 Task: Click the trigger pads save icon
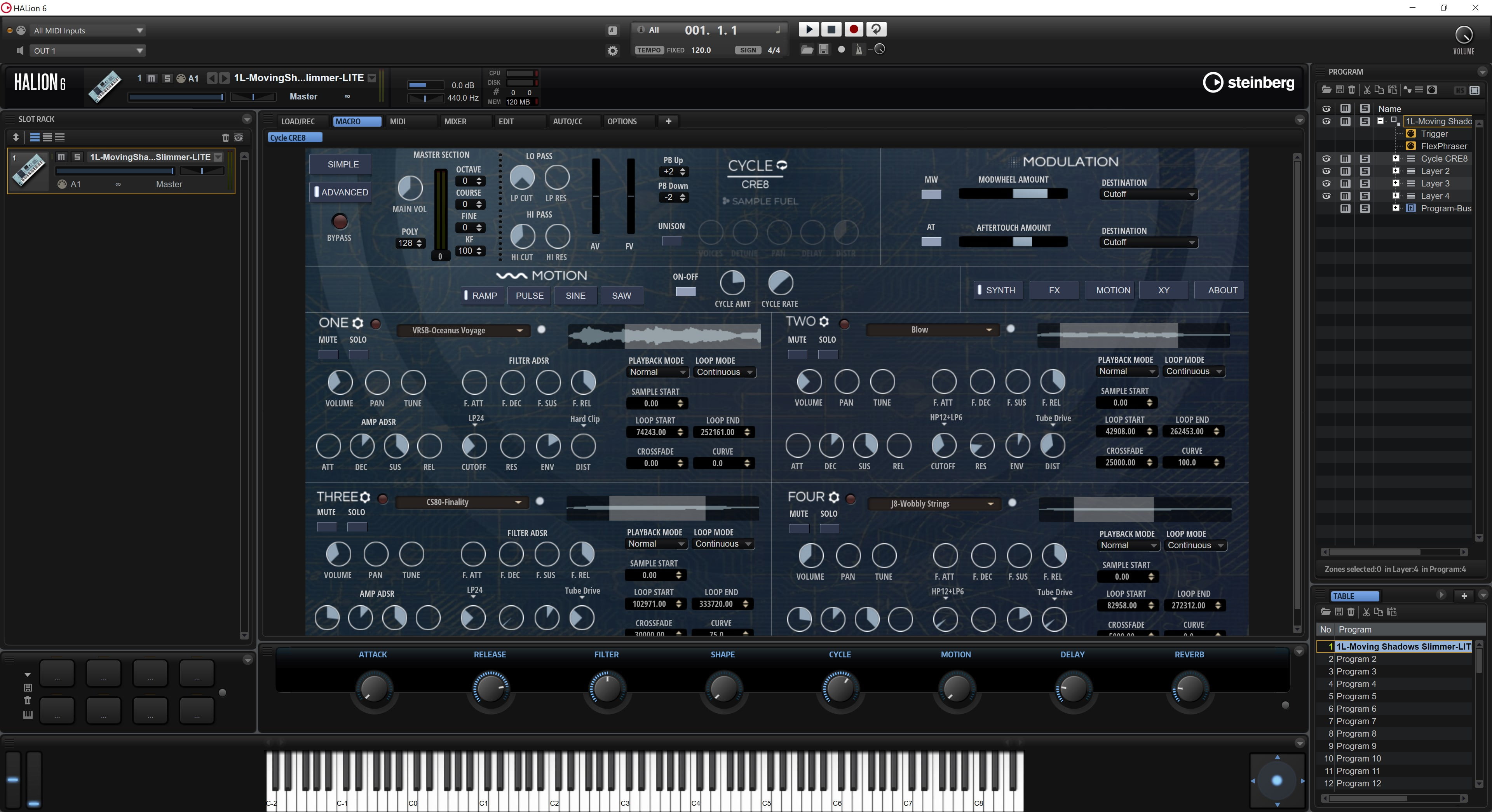tap(27, 687)
